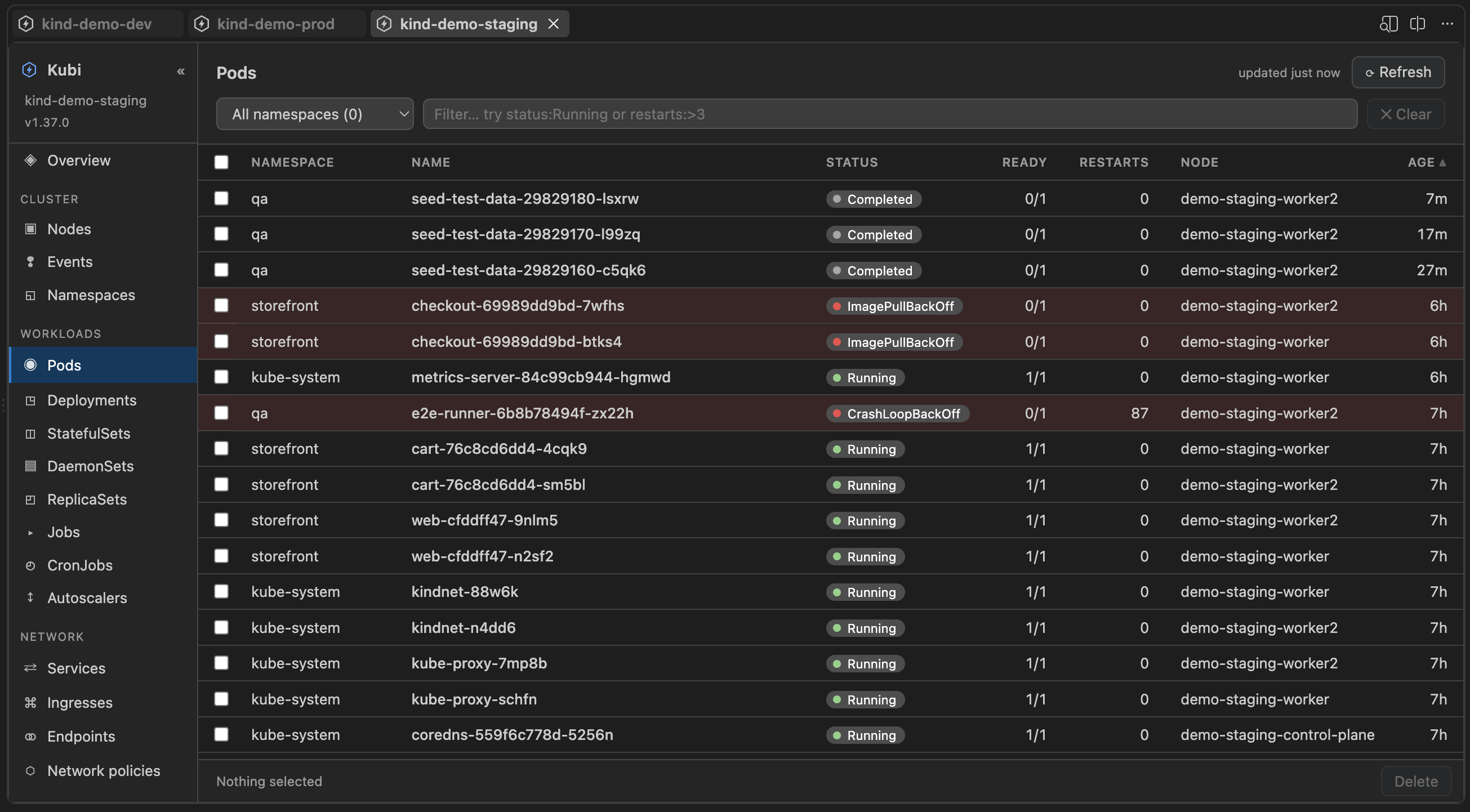1470x812 pixels.
Task: Open pod kindnet-88w6k
Action: pyautogui.click(x=465, y=592)
